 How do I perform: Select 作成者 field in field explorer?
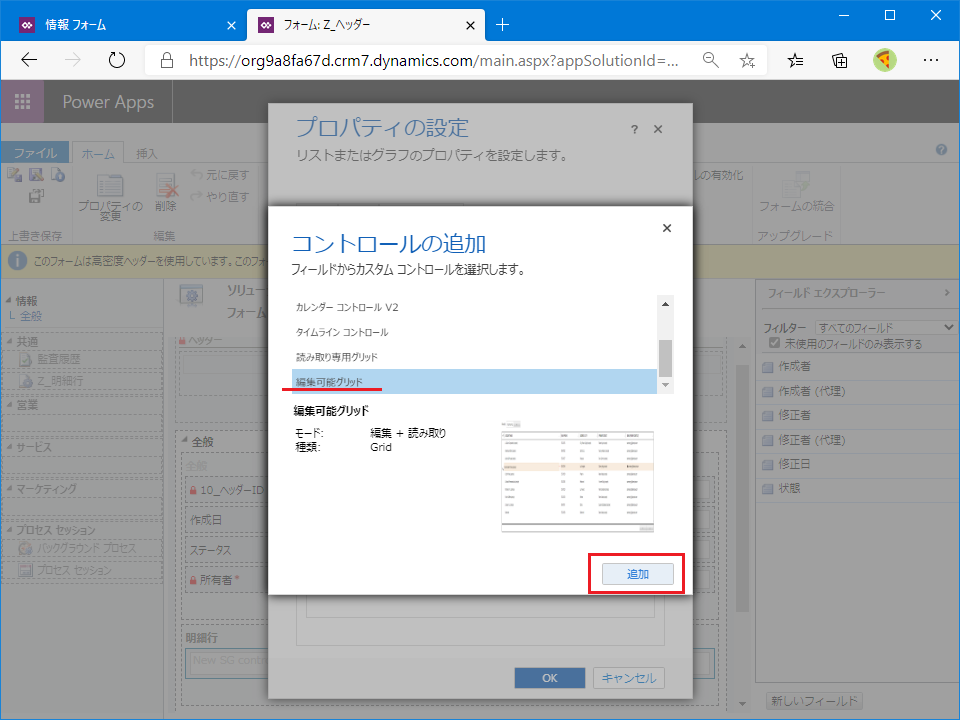[x=857, y=366]
